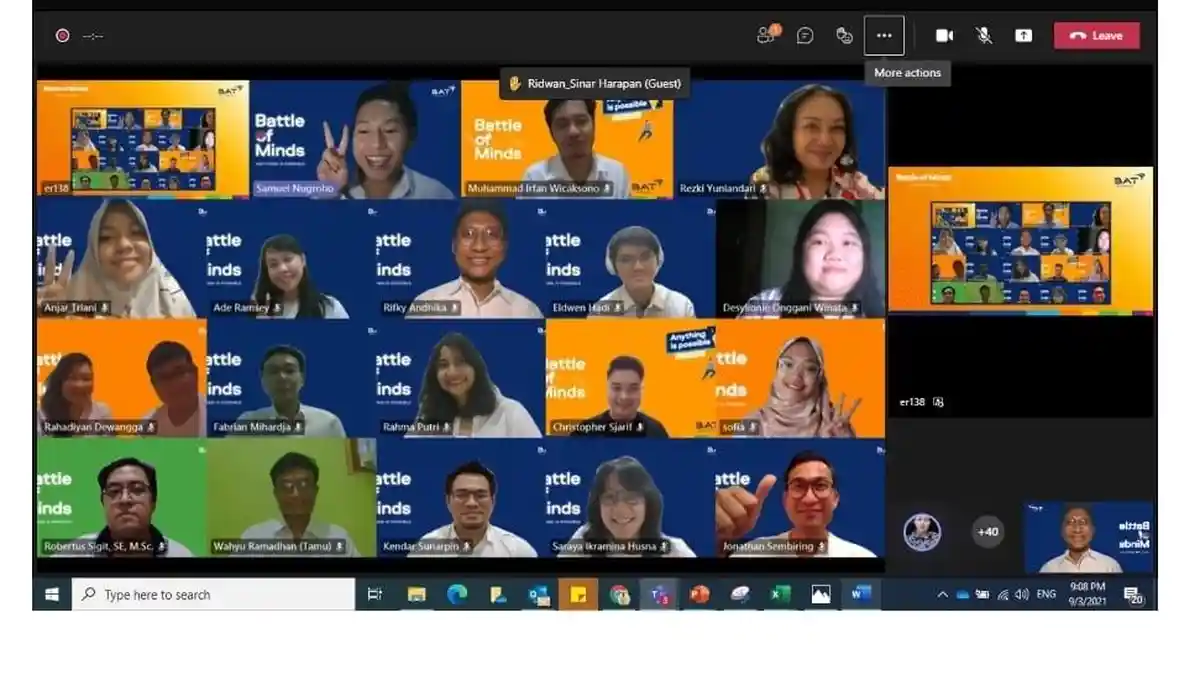Screen dimensions: 1200x675
Task: Toggle the camera on or off
Action: [x=944, y=35]
